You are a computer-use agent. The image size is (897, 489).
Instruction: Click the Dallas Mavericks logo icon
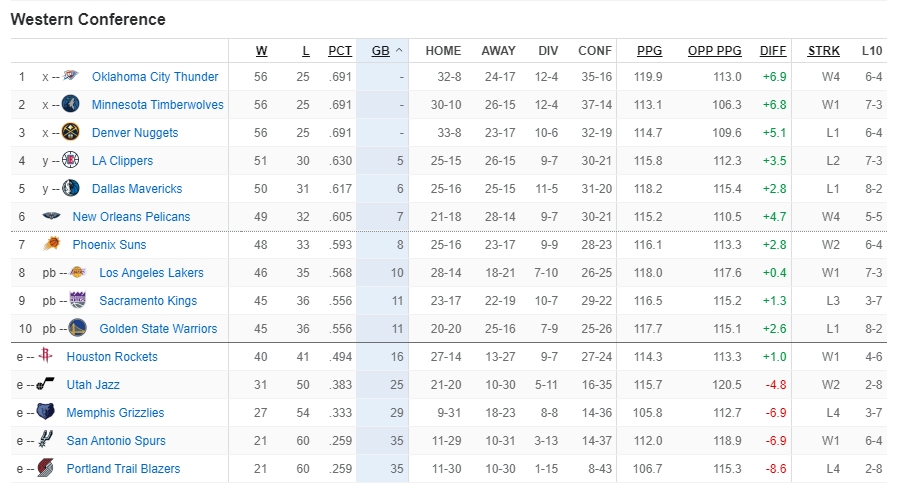tap(70, 188)
